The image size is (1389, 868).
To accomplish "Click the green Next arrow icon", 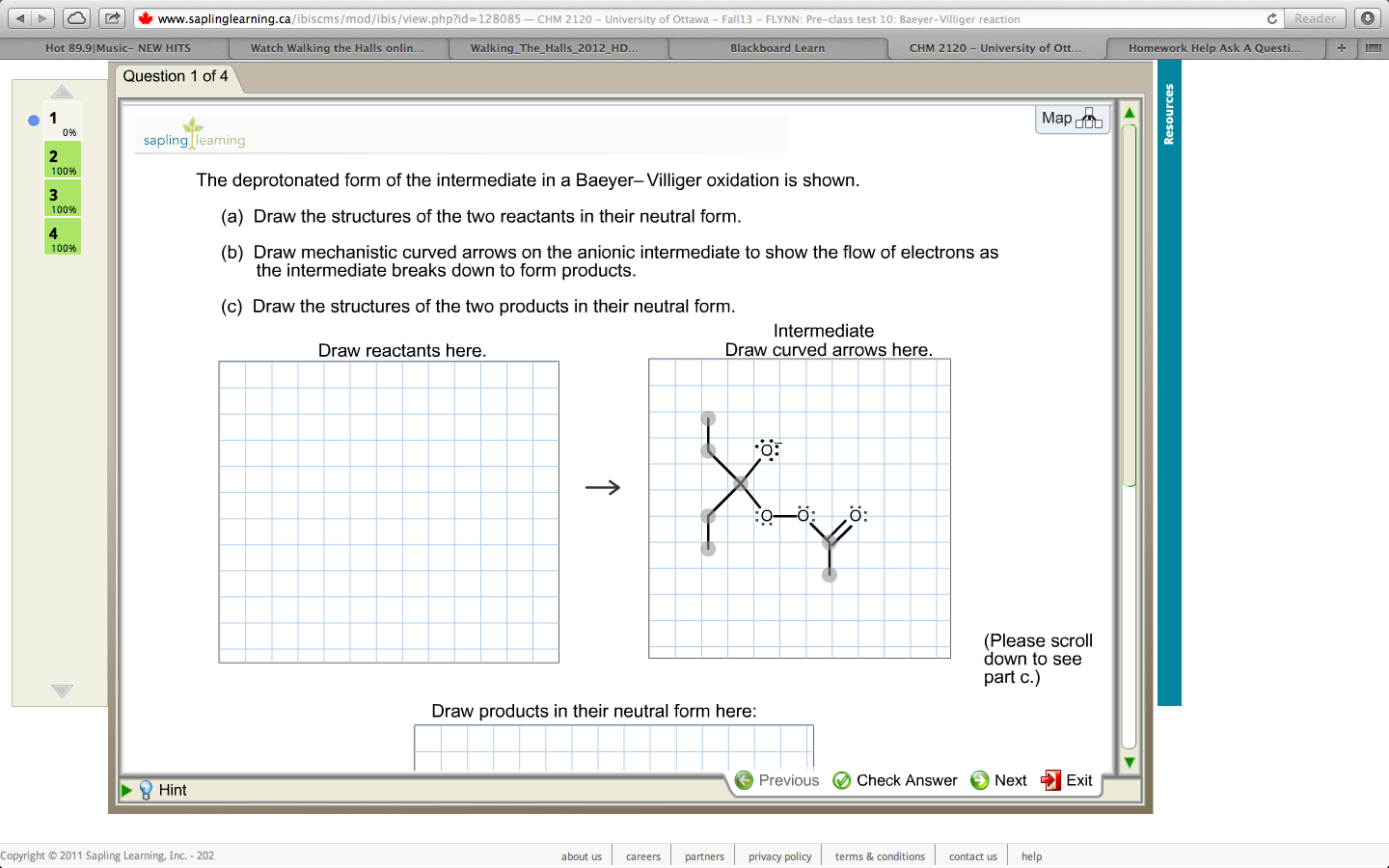I will [x=980, y=780].
